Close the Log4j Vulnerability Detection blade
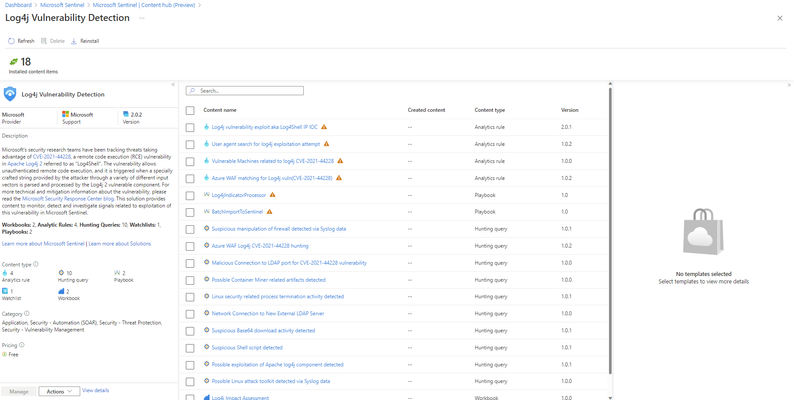Image resolution: width=794 pixels, height=400 pixels. [x=779, y=18]
